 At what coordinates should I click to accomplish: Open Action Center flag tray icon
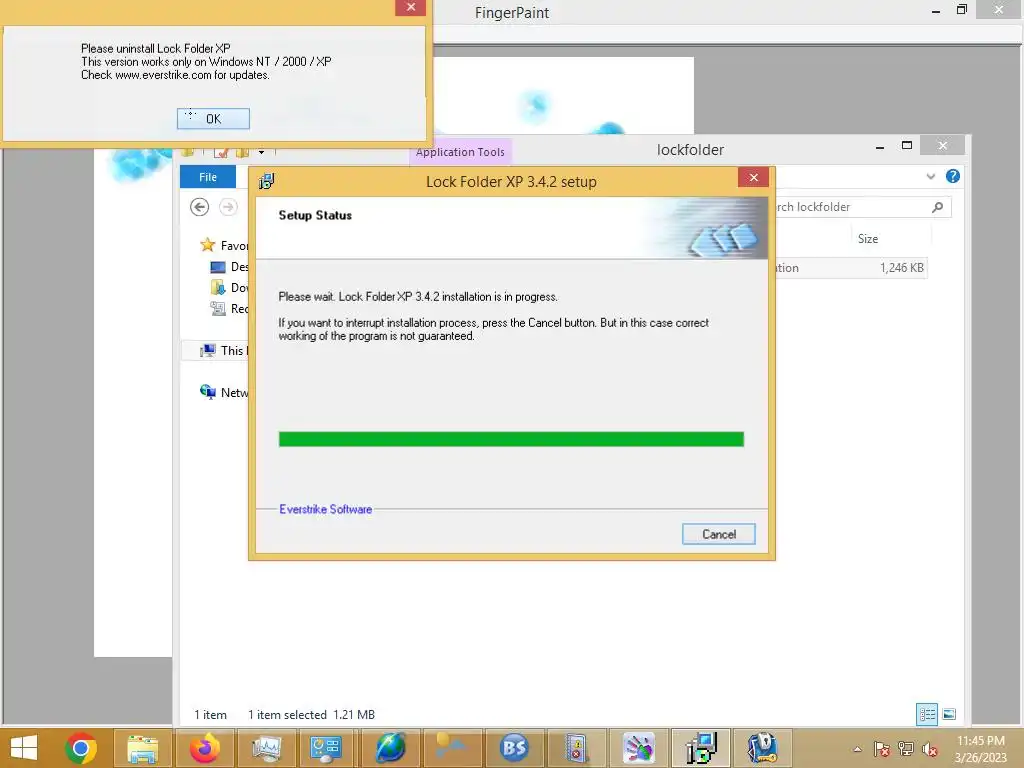[881, 749]
